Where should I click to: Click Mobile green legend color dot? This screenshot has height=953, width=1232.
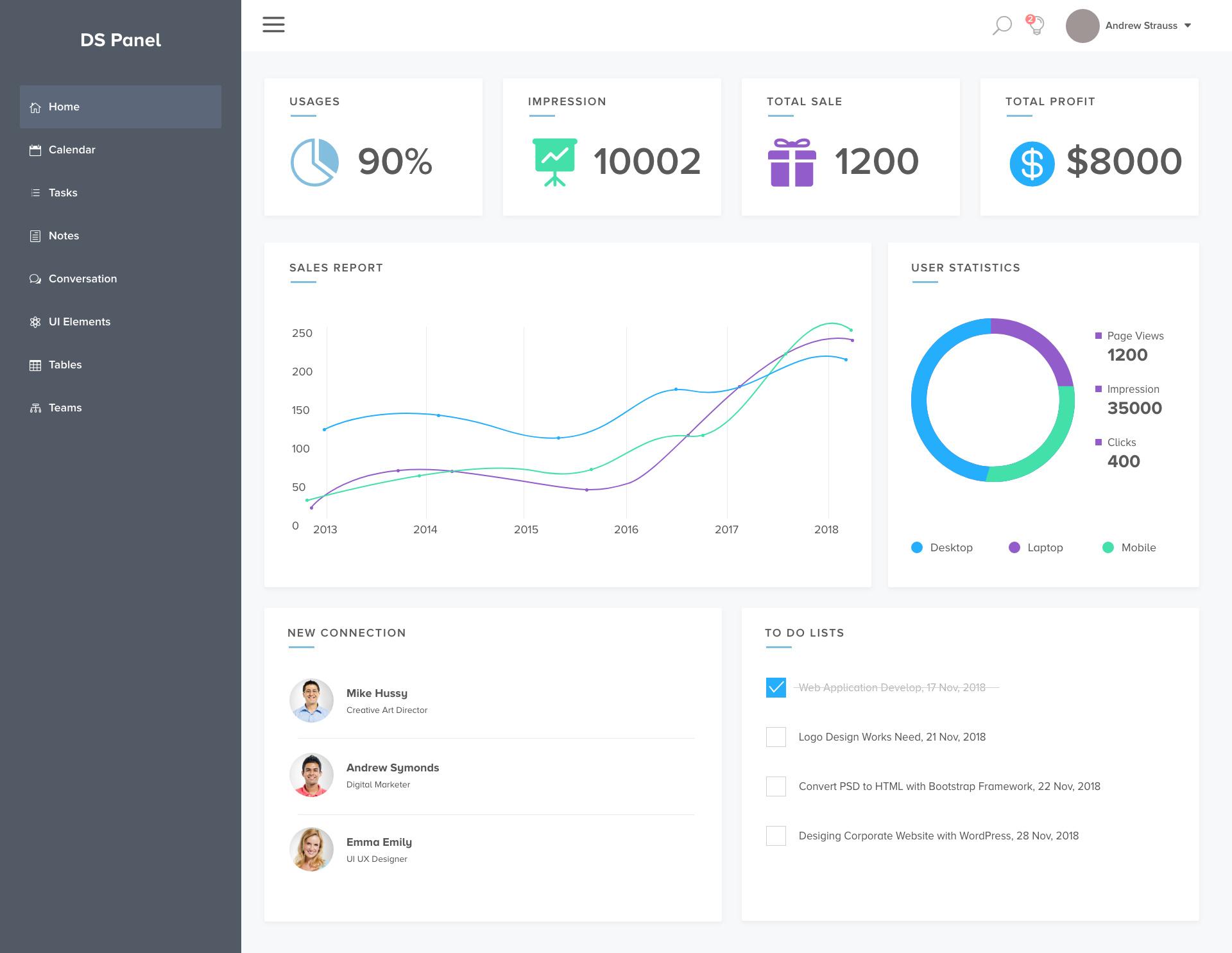[x=1108, y=547]
